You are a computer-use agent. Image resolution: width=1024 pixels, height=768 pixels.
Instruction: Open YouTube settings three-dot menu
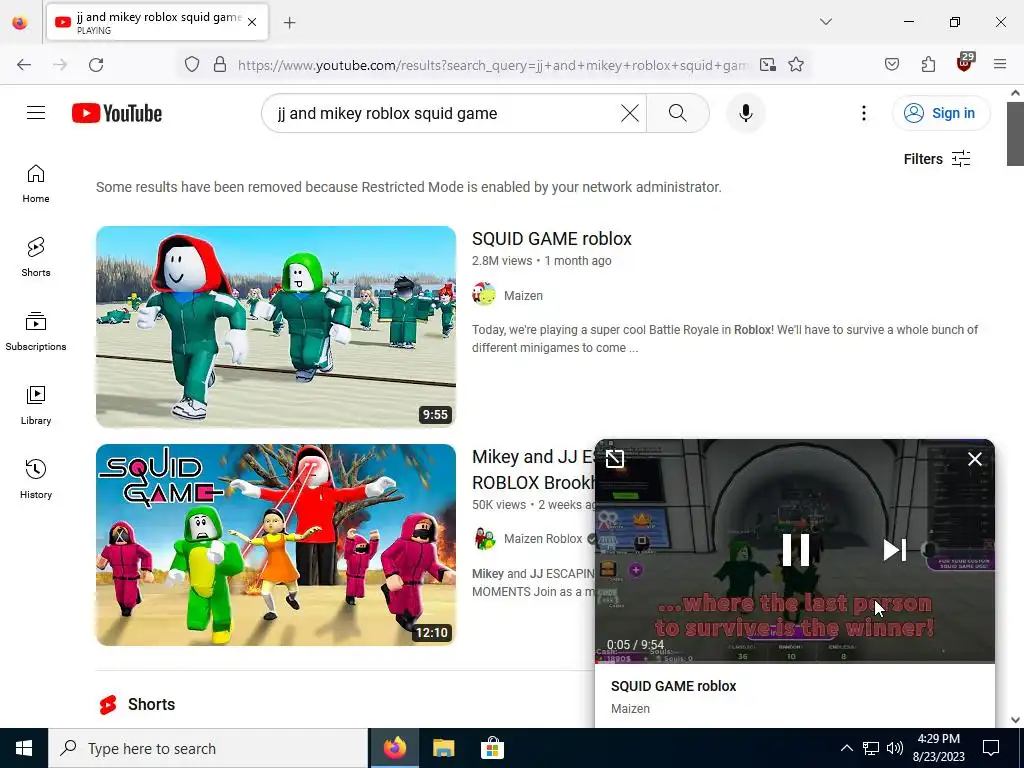click(x=863, y=113)
